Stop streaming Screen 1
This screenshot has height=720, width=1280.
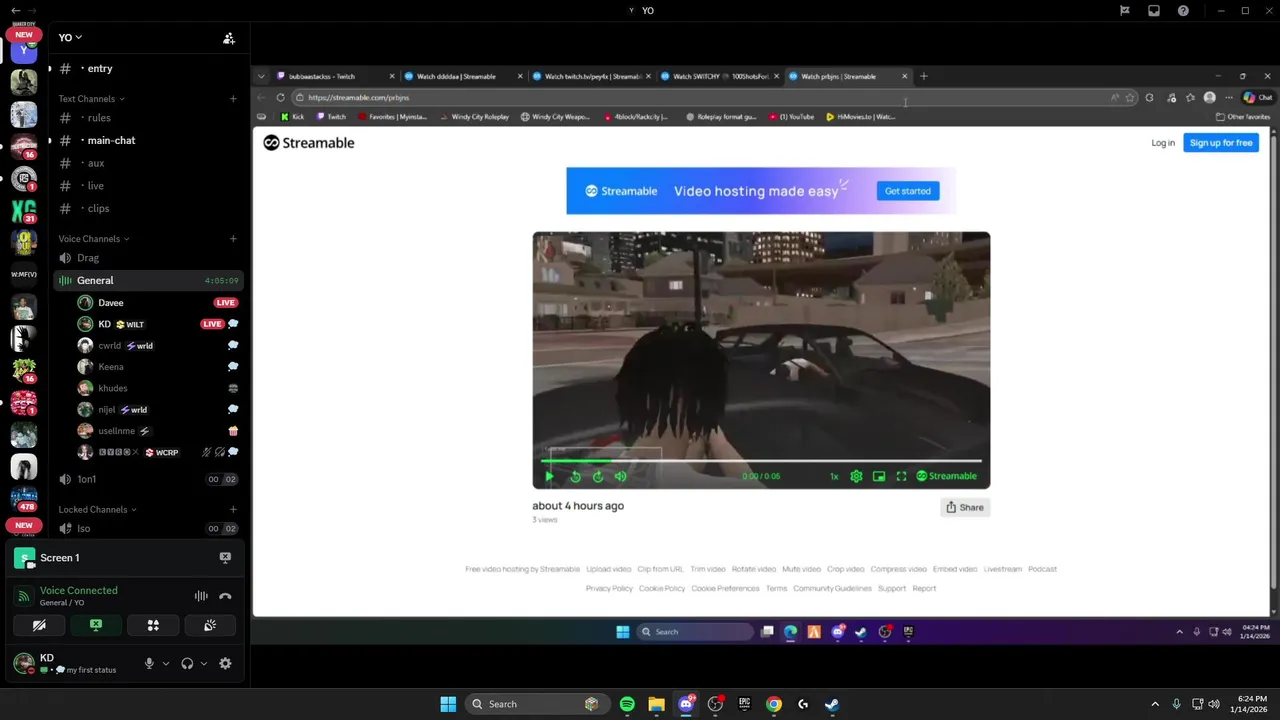point(225,558)
